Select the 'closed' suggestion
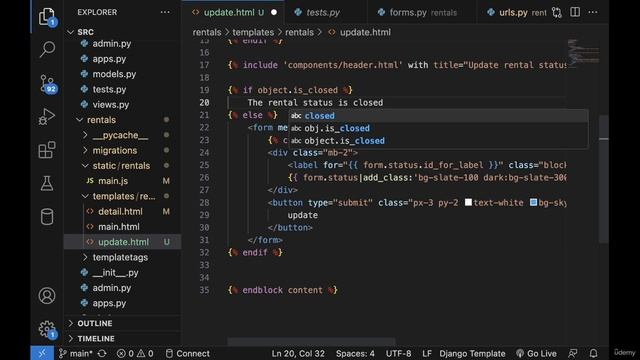This screenshot has height=360, width=640. pyautogui.click(x=438, y=116)
